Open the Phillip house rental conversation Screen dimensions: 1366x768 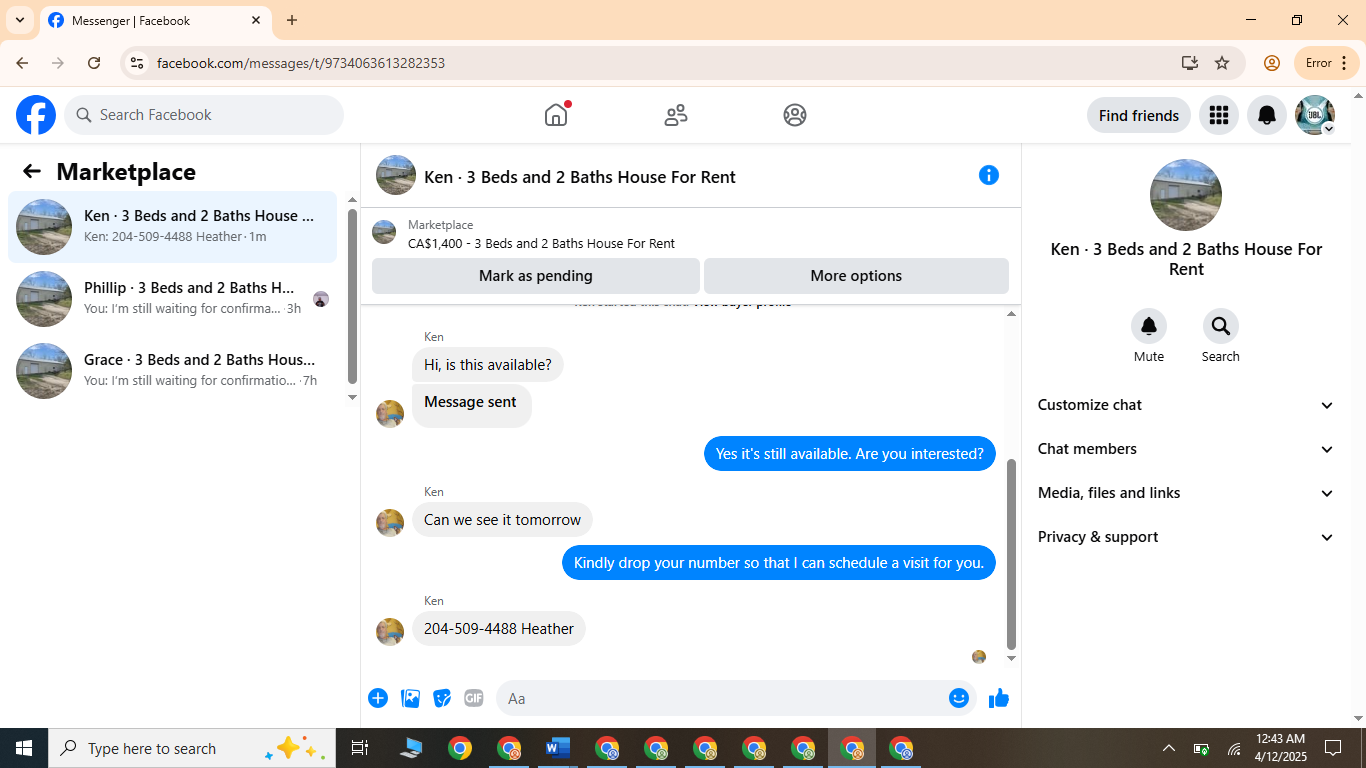click(173, 299)
